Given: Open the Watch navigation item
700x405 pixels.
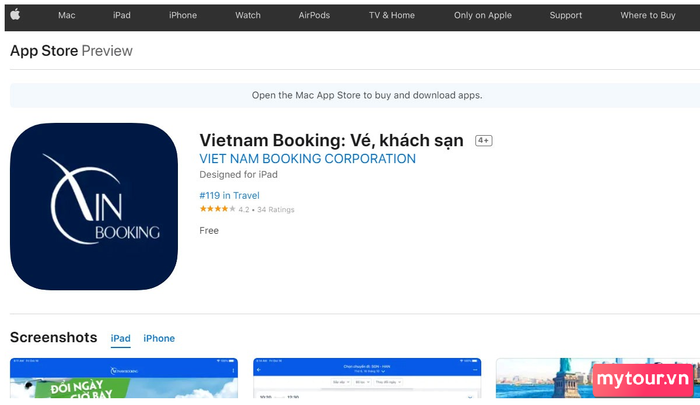Looking at the screenshot, I should [248, 15].
